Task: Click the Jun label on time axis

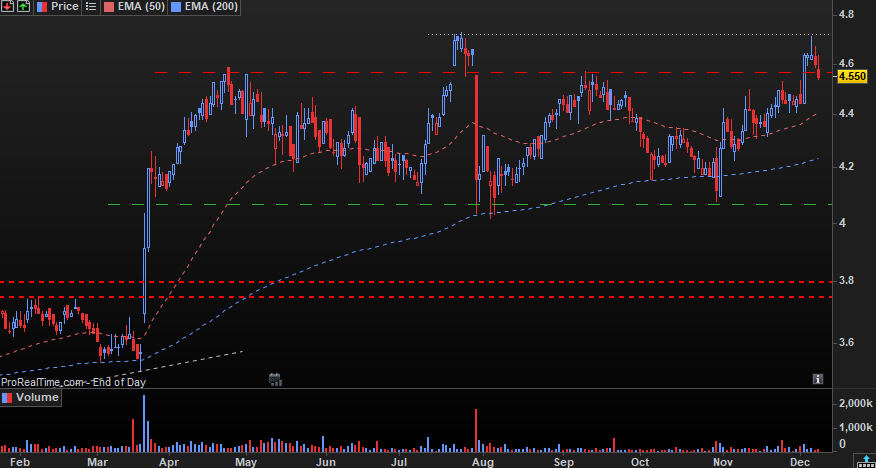Action: 325,462
